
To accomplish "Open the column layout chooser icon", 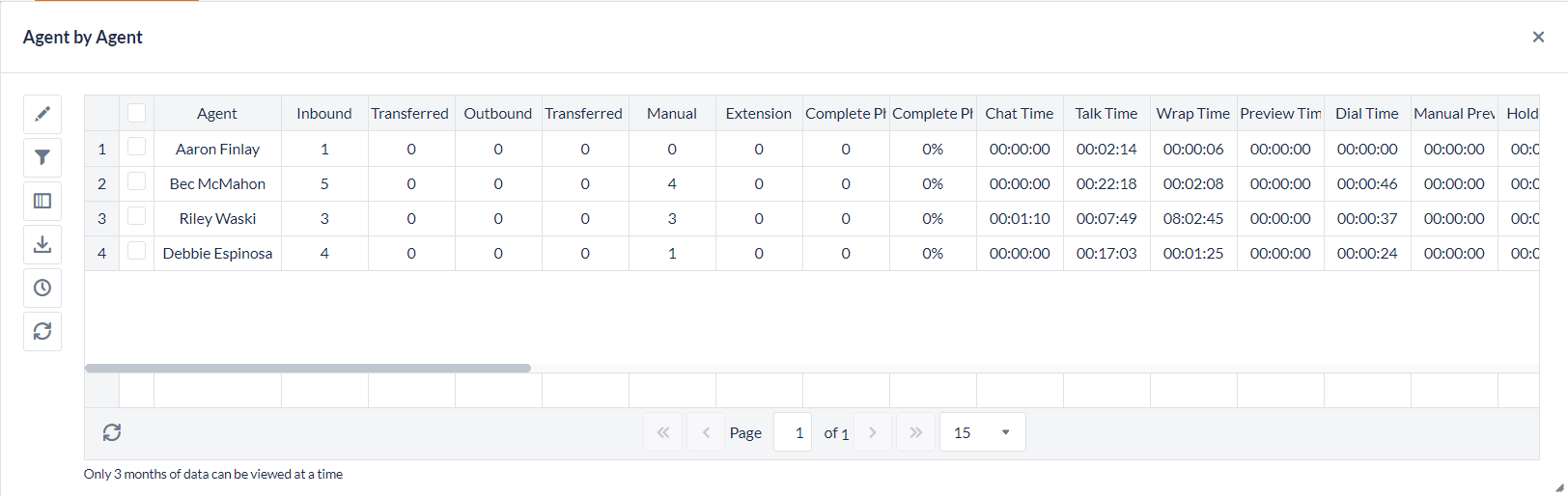I will click(42, 201).
